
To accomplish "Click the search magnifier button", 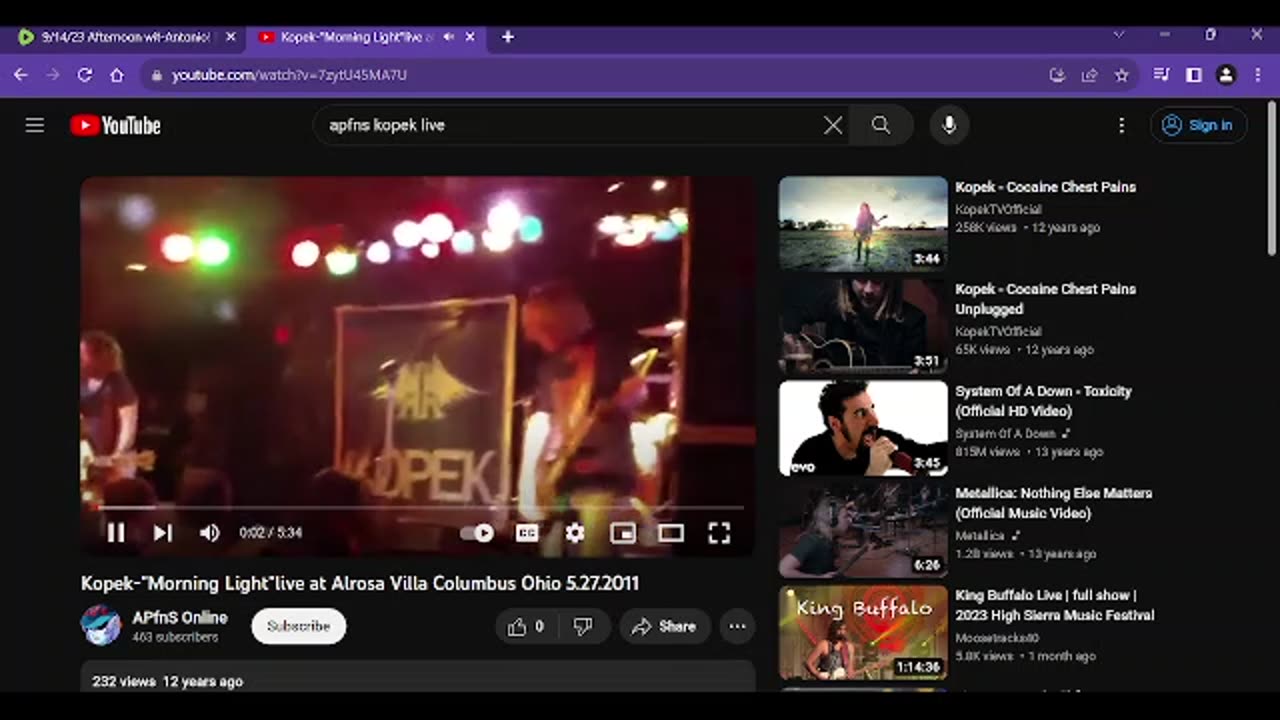I will pyautogui.click(x=880, y=125).
